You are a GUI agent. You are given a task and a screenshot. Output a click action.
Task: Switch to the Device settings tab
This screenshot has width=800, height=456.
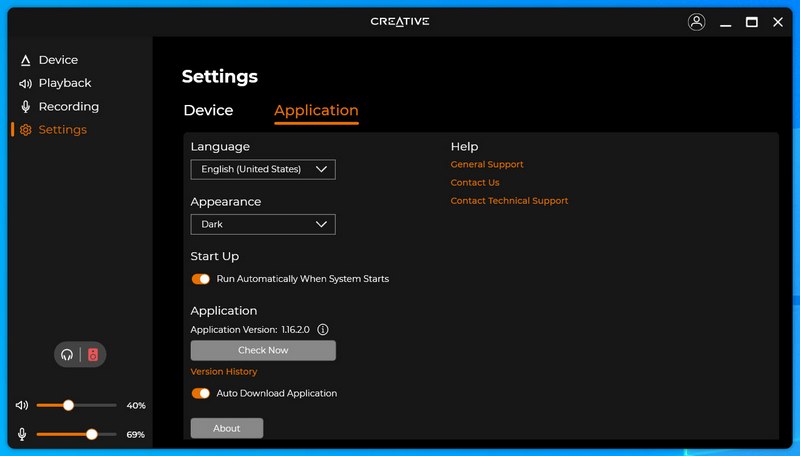[208, 110]
